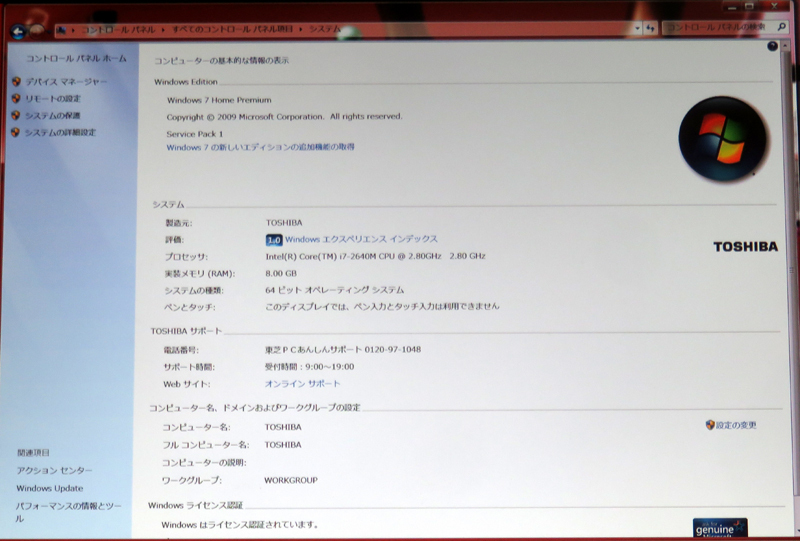Screen dimensions: 800x541
Task: Click the support phone number 0120-97-1048
Action: [x=392, y=350]
